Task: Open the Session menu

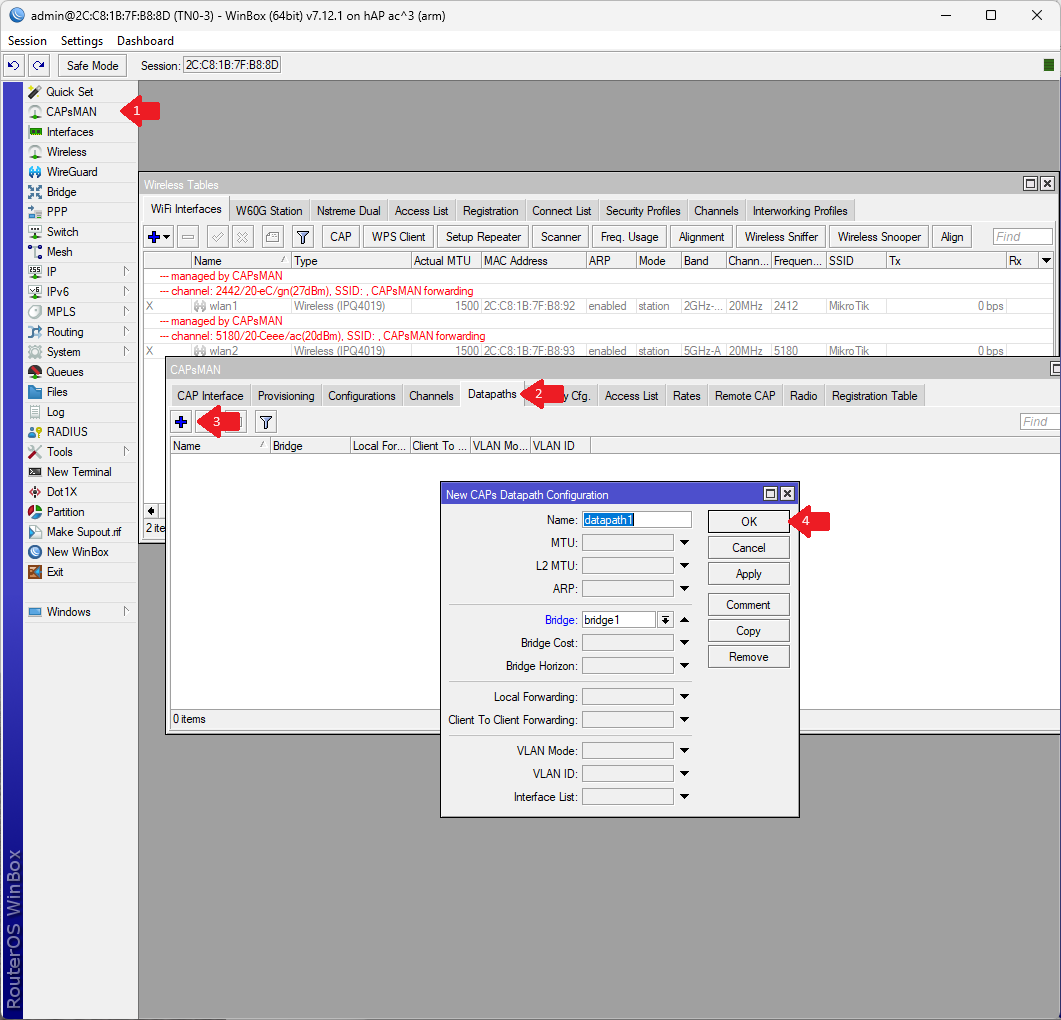Action: 26,40
